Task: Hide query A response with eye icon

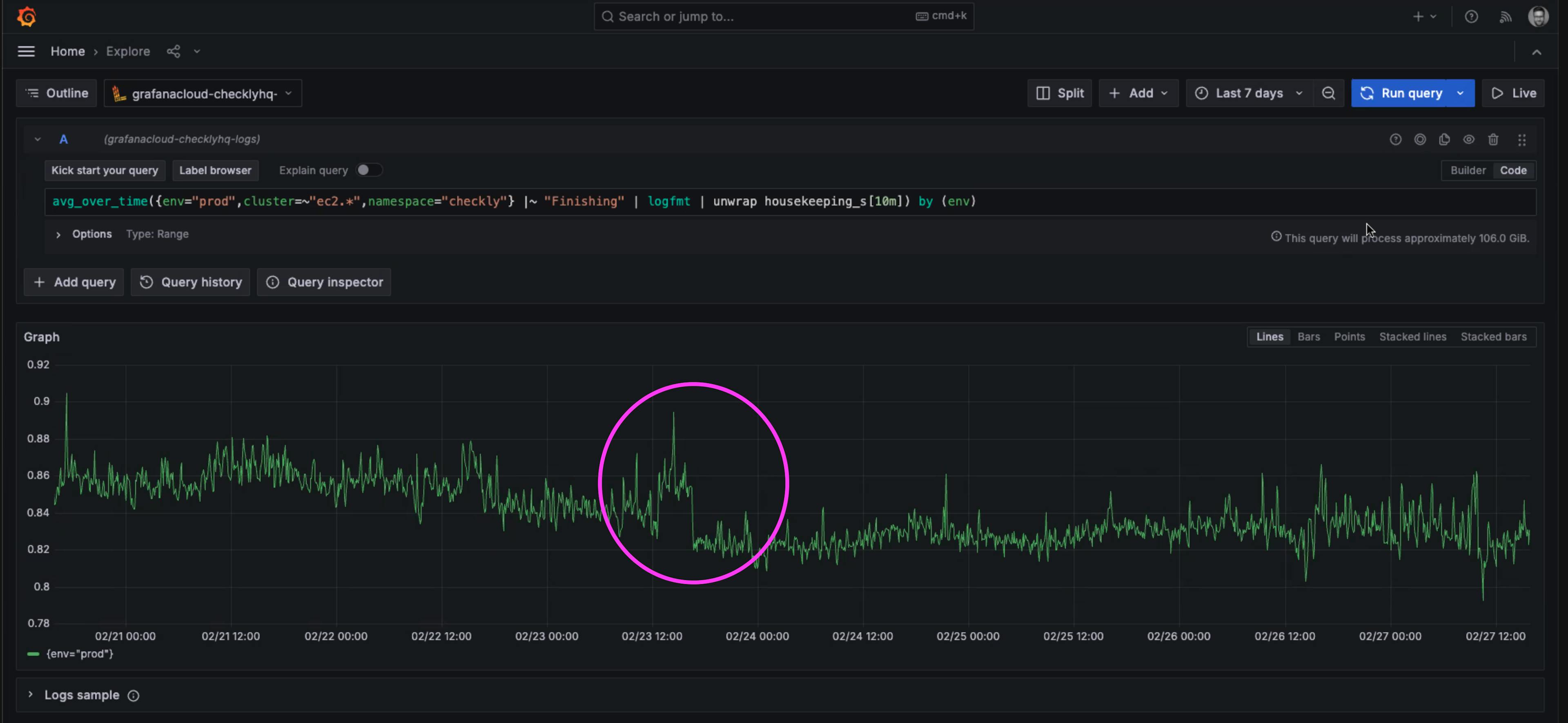Action: point(1468,139)
